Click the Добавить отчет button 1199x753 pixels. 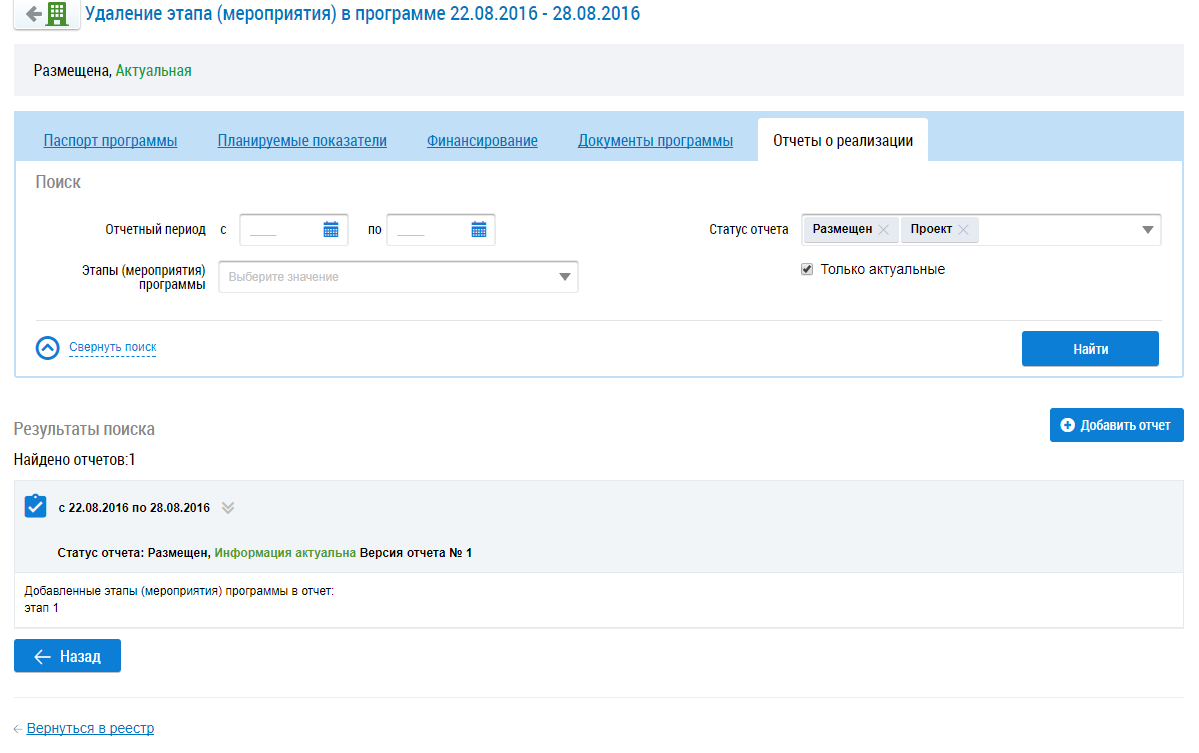(1116, 425)
